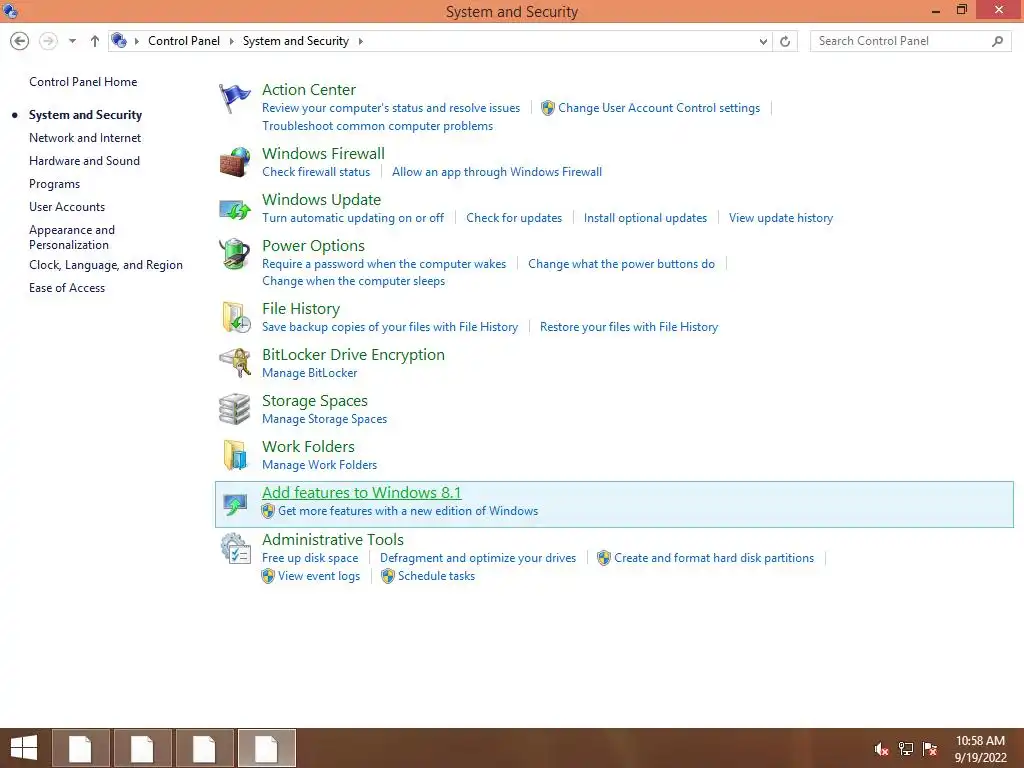The width and height of the screenshot is (1024, 768).
Task: Select Network and Internet category
Action: click(x=85, y=138)
